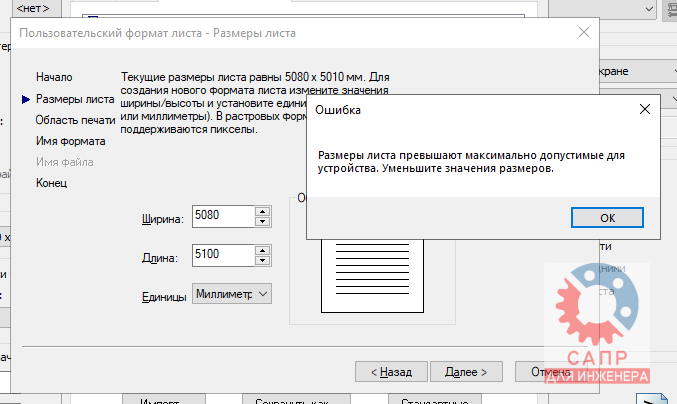Close the Ошибка error dialog

click(x=645, y=109)
